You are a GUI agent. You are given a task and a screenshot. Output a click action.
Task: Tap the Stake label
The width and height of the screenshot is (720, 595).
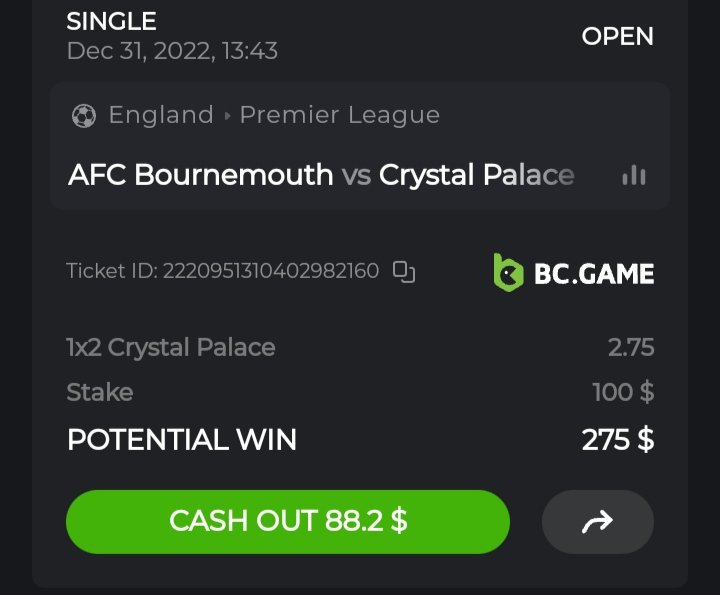pos(100,392)
